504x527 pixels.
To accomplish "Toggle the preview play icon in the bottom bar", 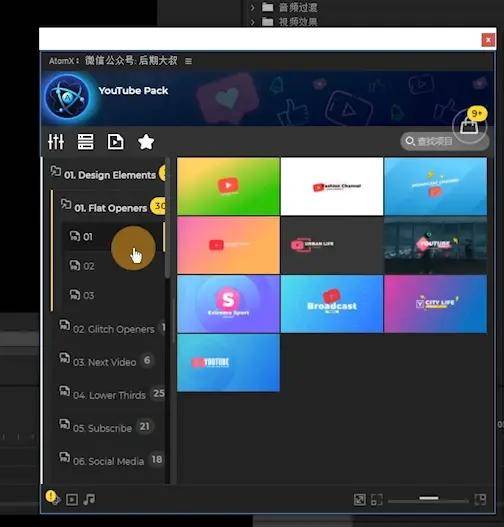I will point(72,500).
